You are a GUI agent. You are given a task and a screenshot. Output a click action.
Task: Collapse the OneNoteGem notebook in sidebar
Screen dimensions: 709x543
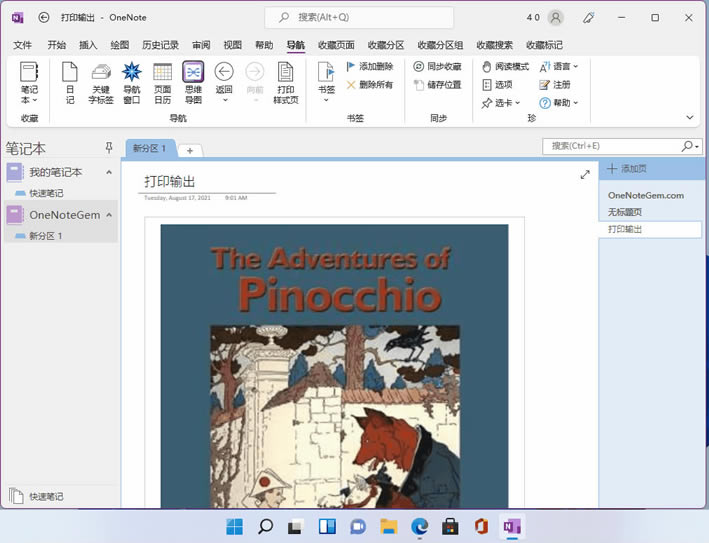click(x=108, y=214)
